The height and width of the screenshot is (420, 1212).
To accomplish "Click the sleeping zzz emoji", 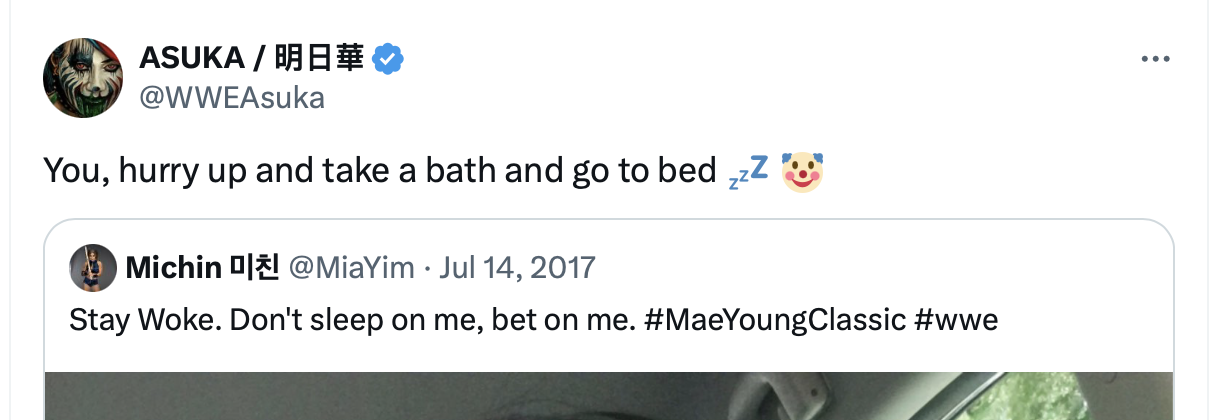I will tap(747, 172).
